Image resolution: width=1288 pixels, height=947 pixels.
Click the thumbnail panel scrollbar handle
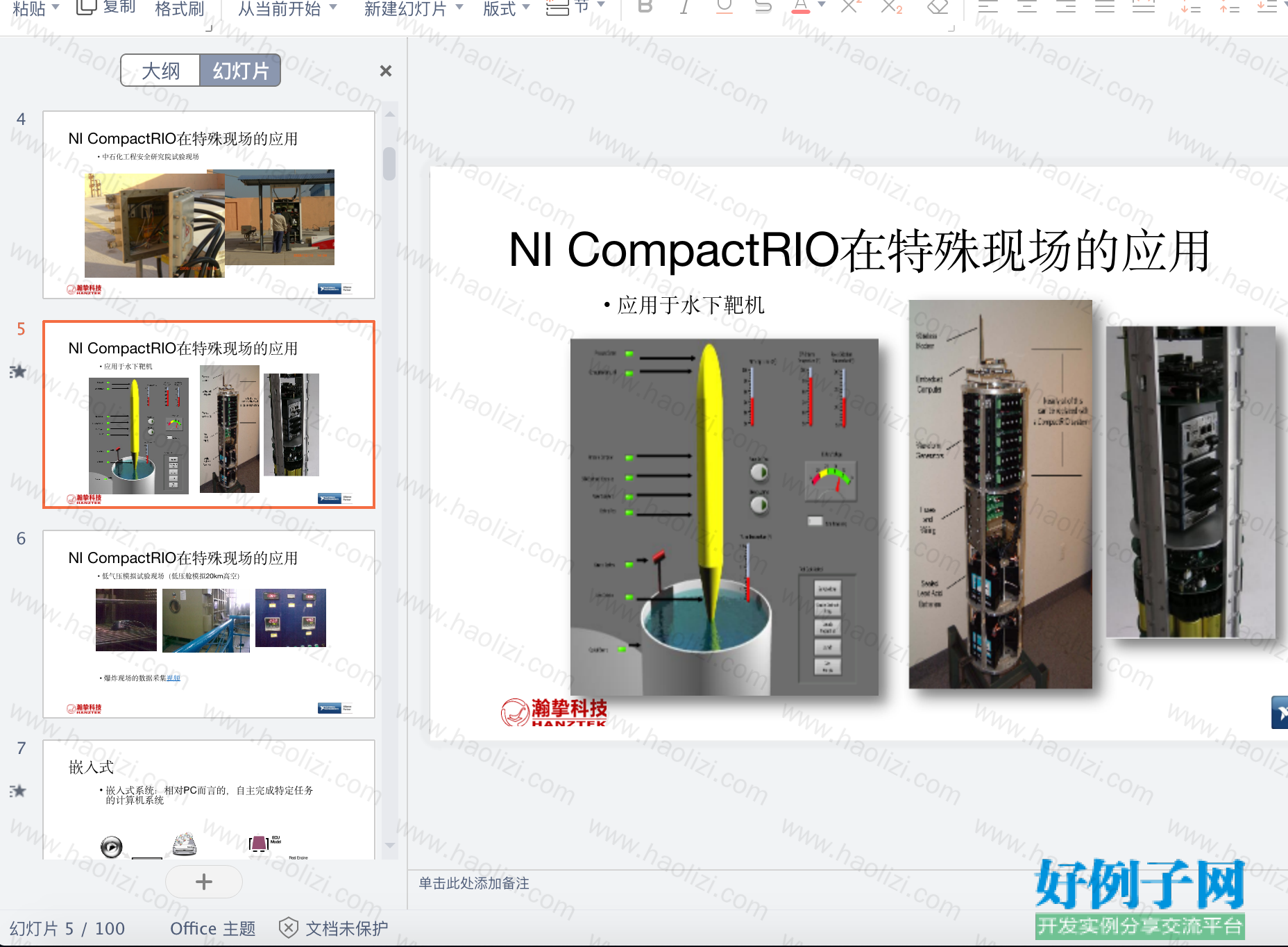point(389,164)
